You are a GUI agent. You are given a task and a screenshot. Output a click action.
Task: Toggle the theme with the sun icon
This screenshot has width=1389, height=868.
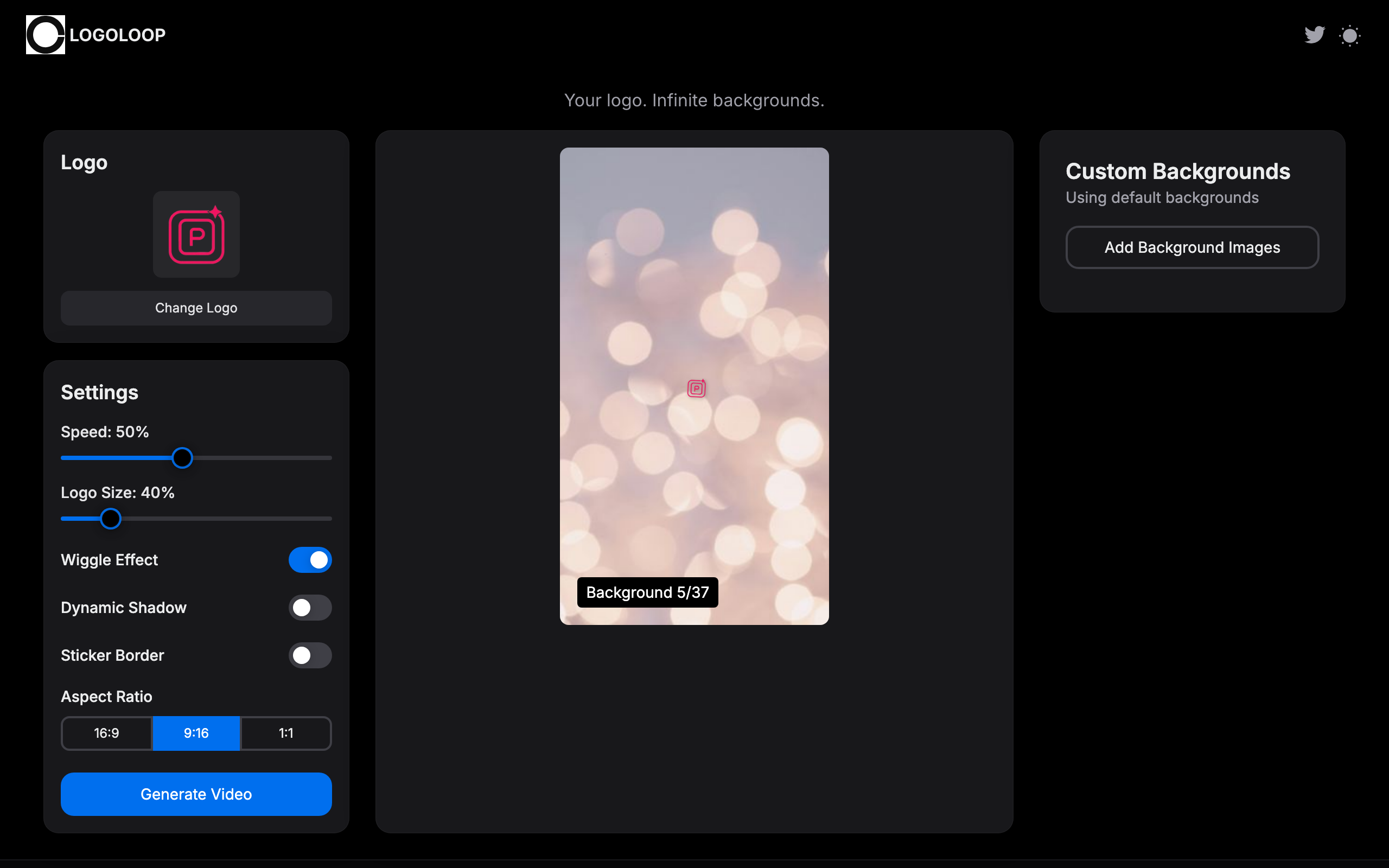click(x=1349, y=35)
